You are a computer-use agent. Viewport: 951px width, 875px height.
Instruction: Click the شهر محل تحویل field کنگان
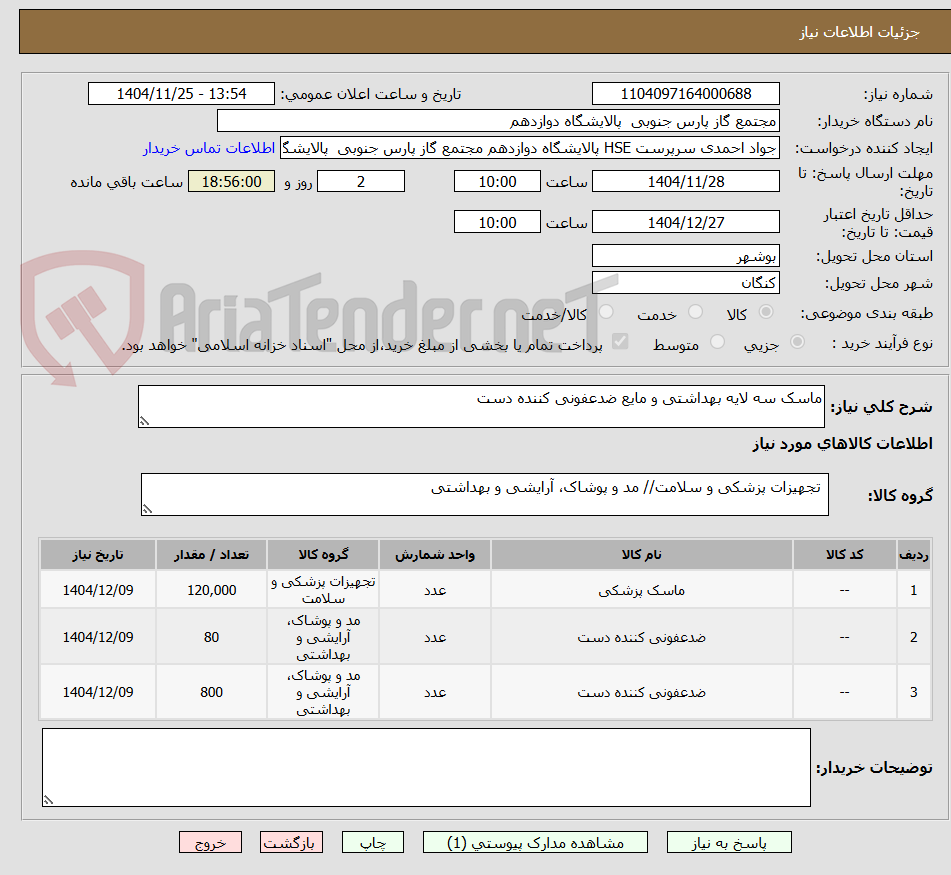click(685, 283)
